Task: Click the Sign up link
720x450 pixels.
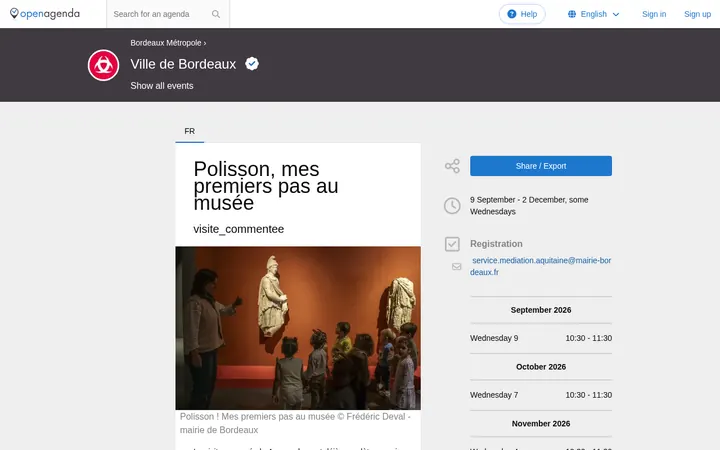Action: tap(697, 14)
